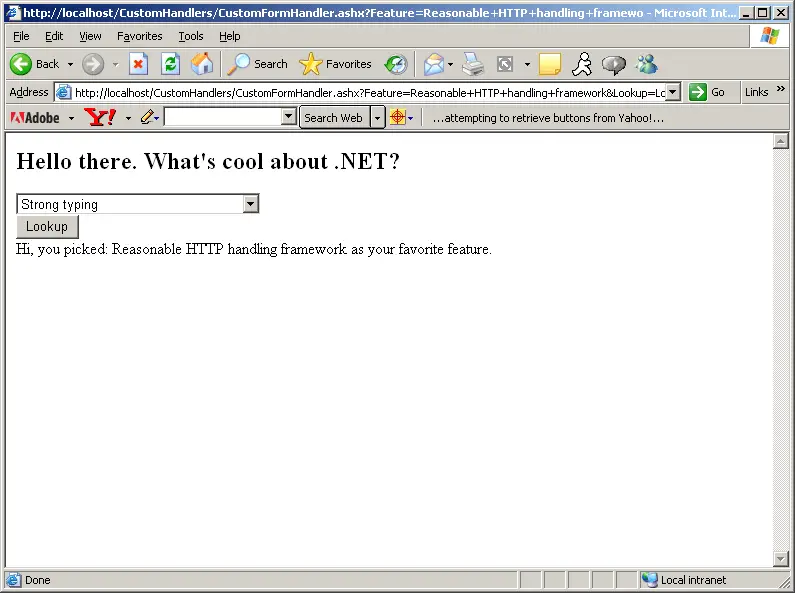The width and height of the screenshot is (795, 593).
Task: Click the Windows flag throbber logo
Action: pyautogui.click(x=770, y=36)
